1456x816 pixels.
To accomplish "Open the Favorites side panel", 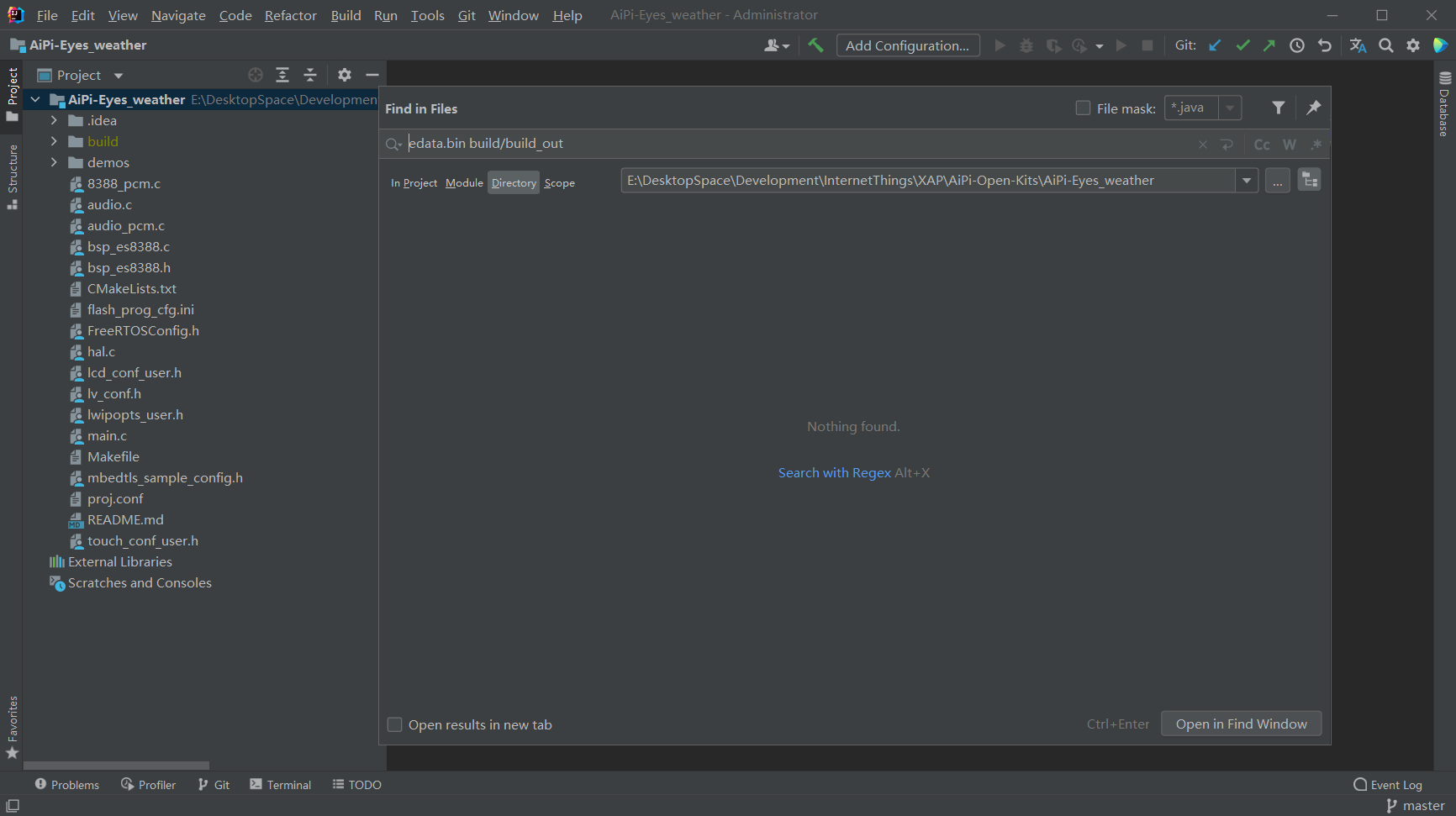I will tap(12, 728).
